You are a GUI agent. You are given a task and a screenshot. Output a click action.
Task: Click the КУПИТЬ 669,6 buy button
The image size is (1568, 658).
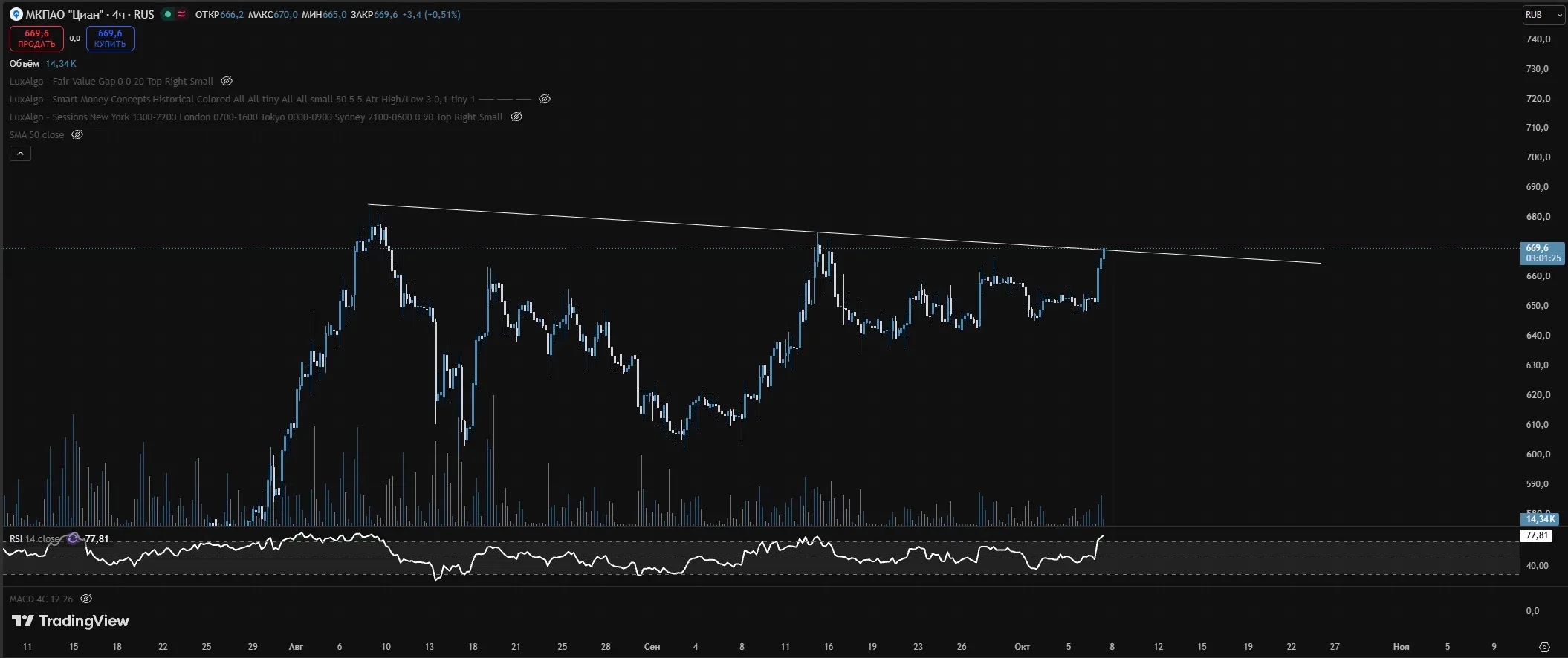(x=110, y=39)
